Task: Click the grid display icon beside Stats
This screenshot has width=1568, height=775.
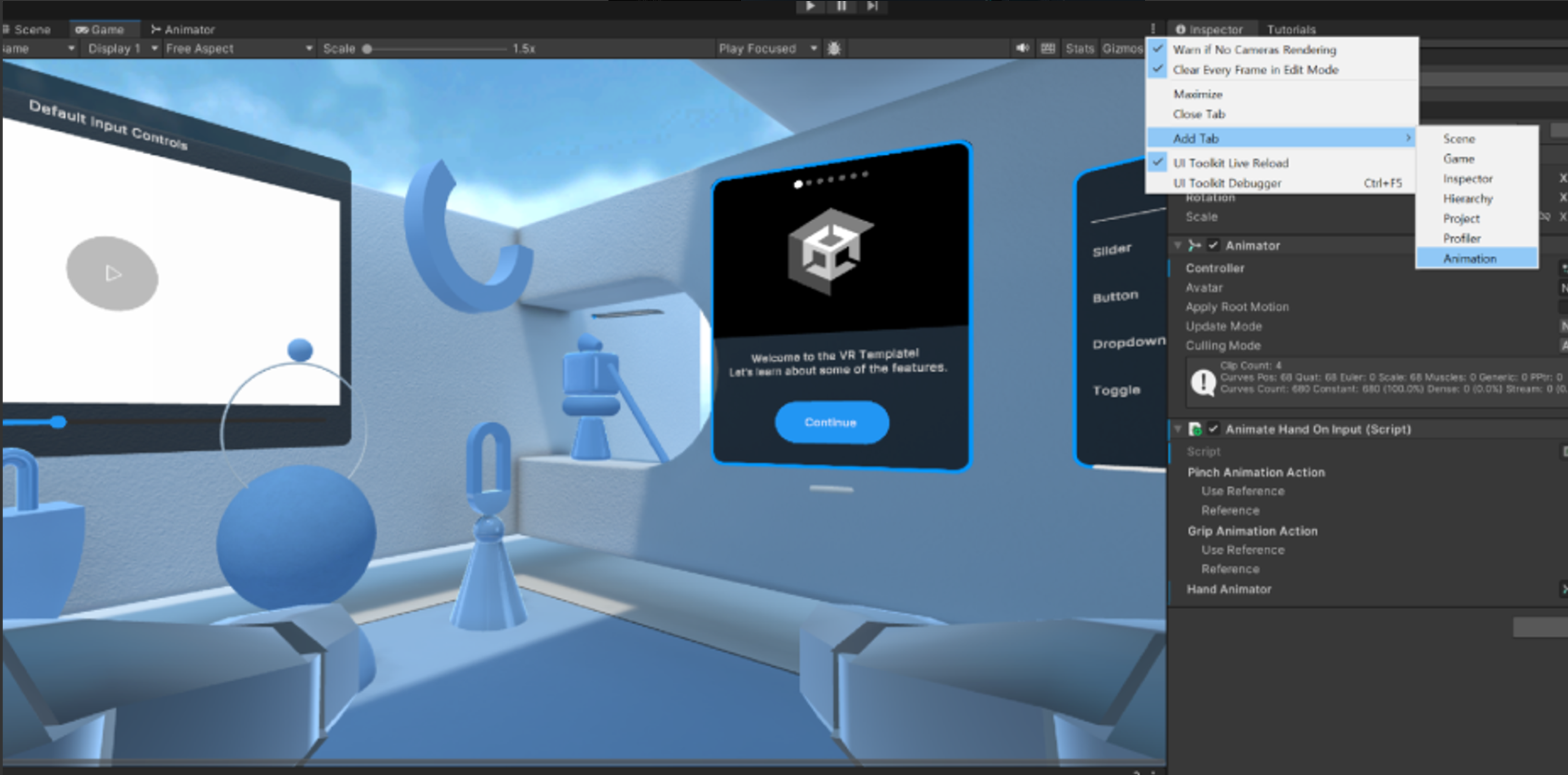Action: 1047,48
